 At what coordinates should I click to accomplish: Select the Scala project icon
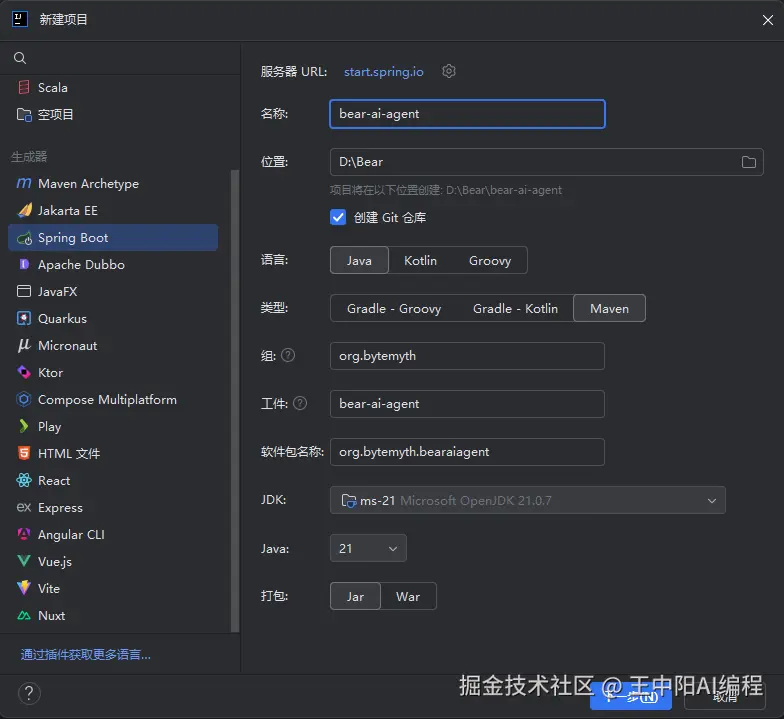[24, 88]
